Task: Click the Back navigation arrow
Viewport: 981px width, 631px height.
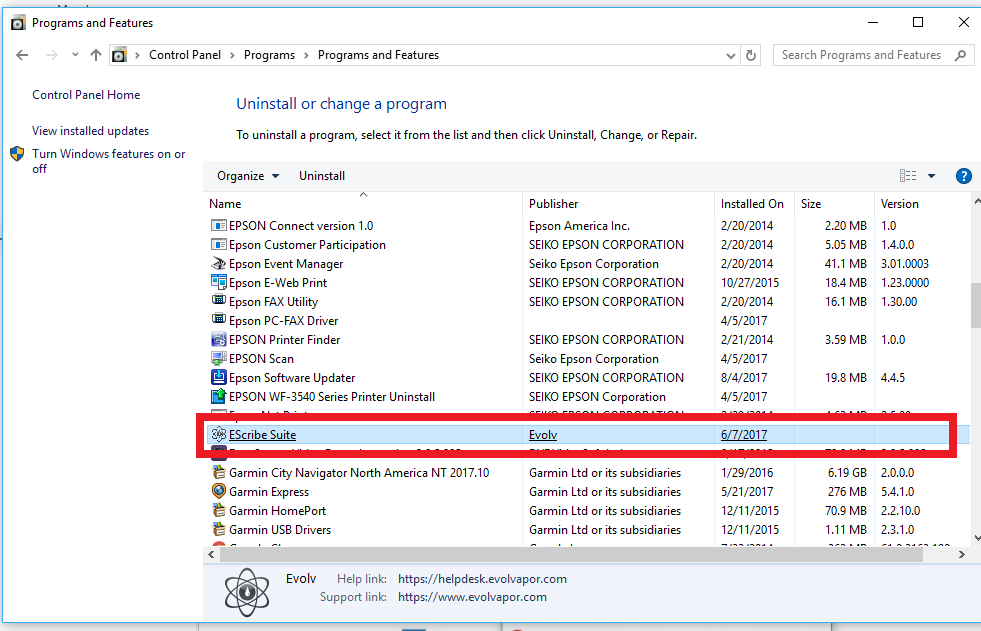Action: pos(23,55)
